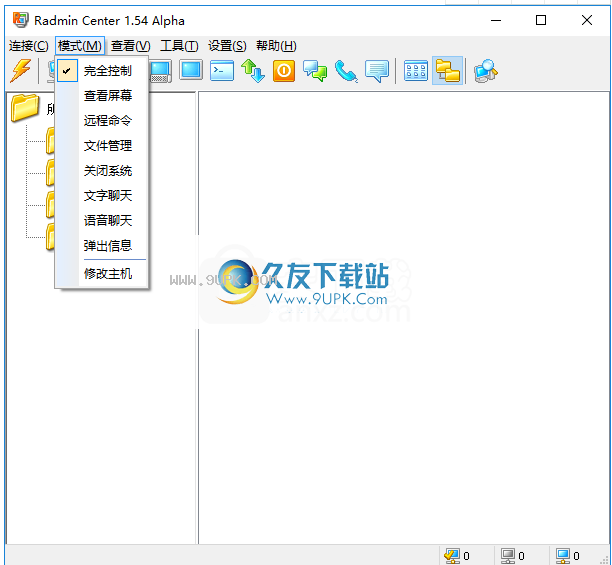Open file transfer with green-blue arrows icon

(253, 71)
